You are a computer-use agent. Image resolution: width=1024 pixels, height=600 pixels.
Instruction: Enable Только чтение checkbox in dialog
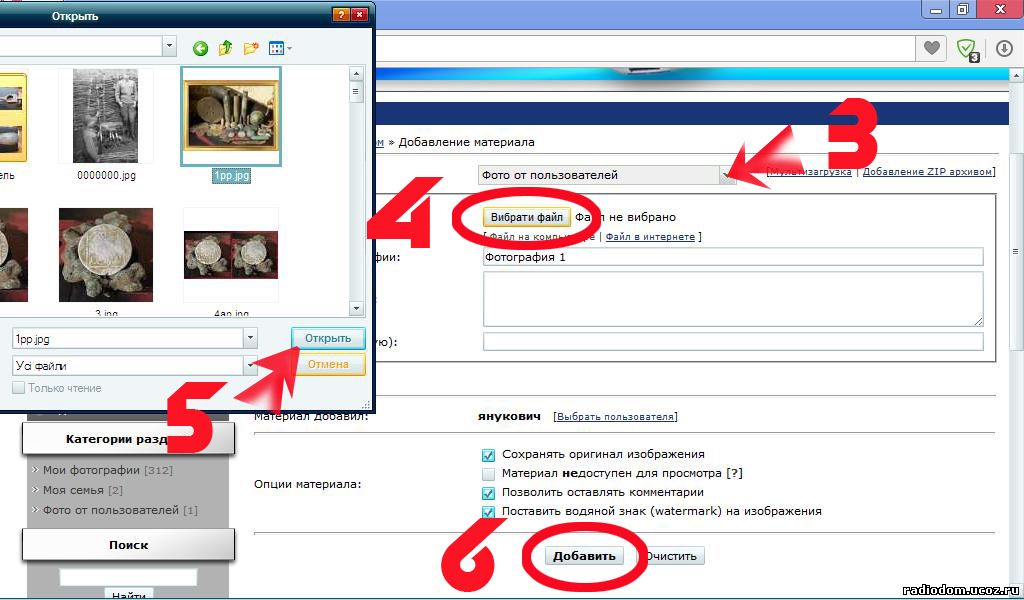coord(18,388)
